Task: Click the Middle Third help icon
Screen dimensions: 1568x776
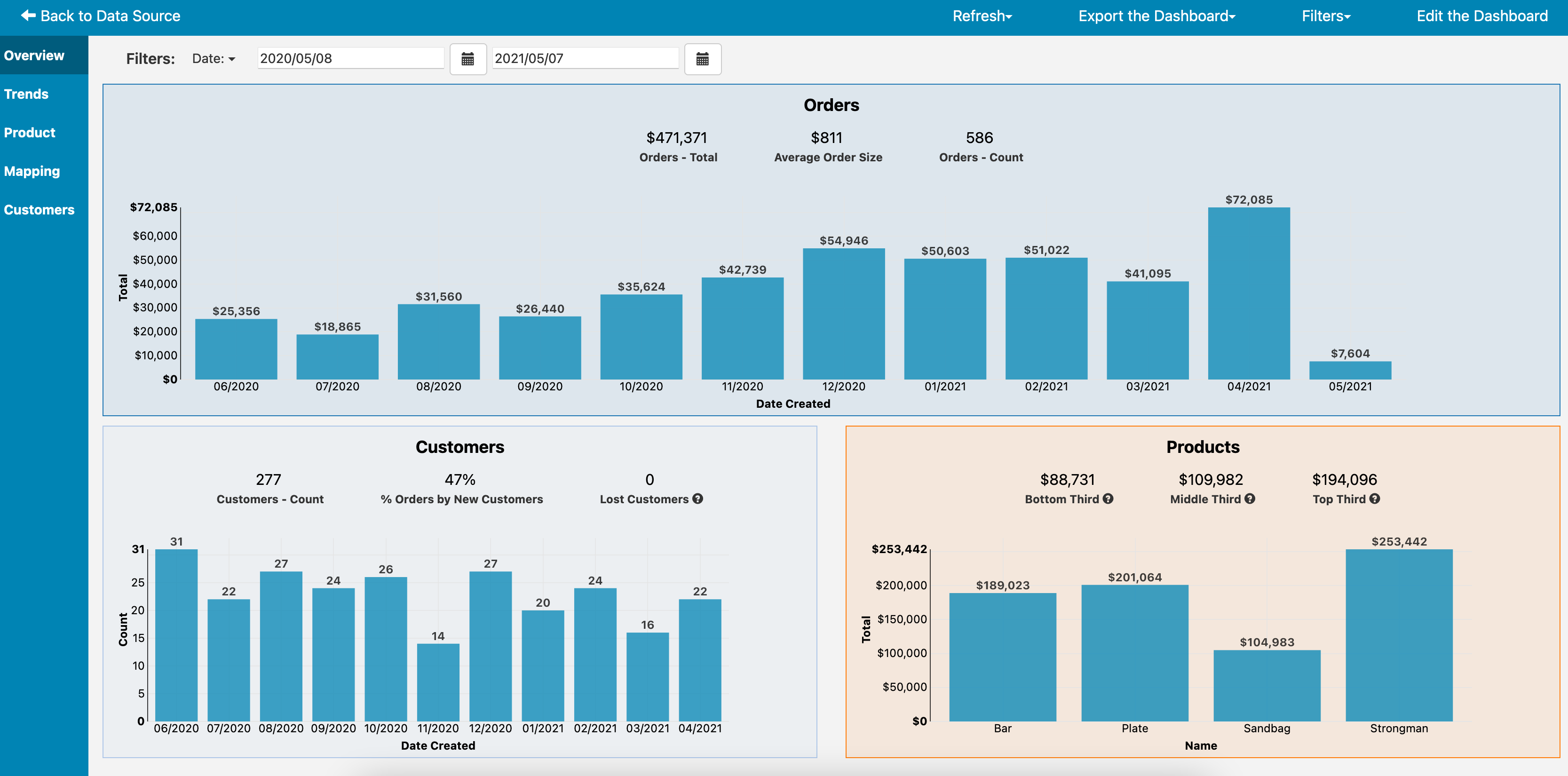Action: (x=1250, y=499)
